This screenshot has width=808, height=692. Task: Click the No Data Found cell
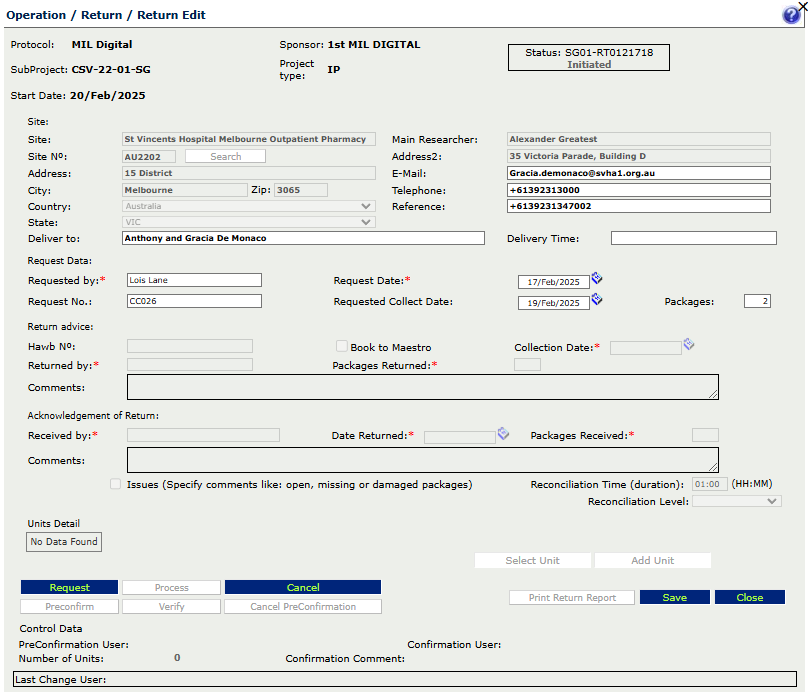pos(64,542)
